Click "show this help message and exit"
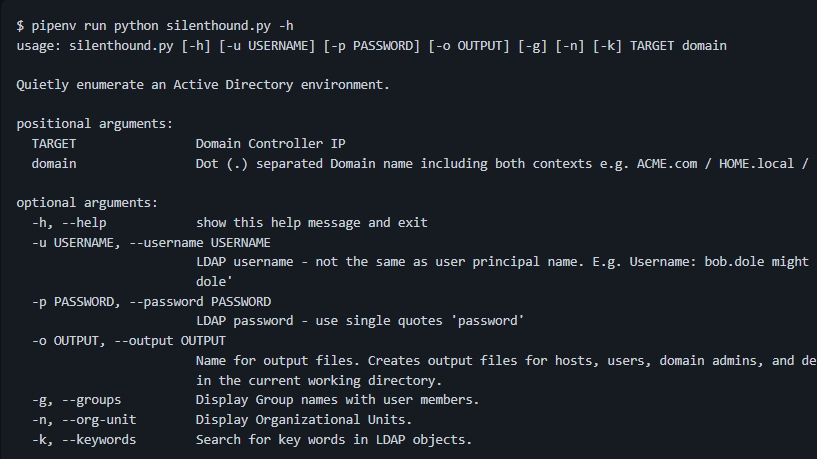The height and width of the screenshot is (459, 817). point(311,222)
